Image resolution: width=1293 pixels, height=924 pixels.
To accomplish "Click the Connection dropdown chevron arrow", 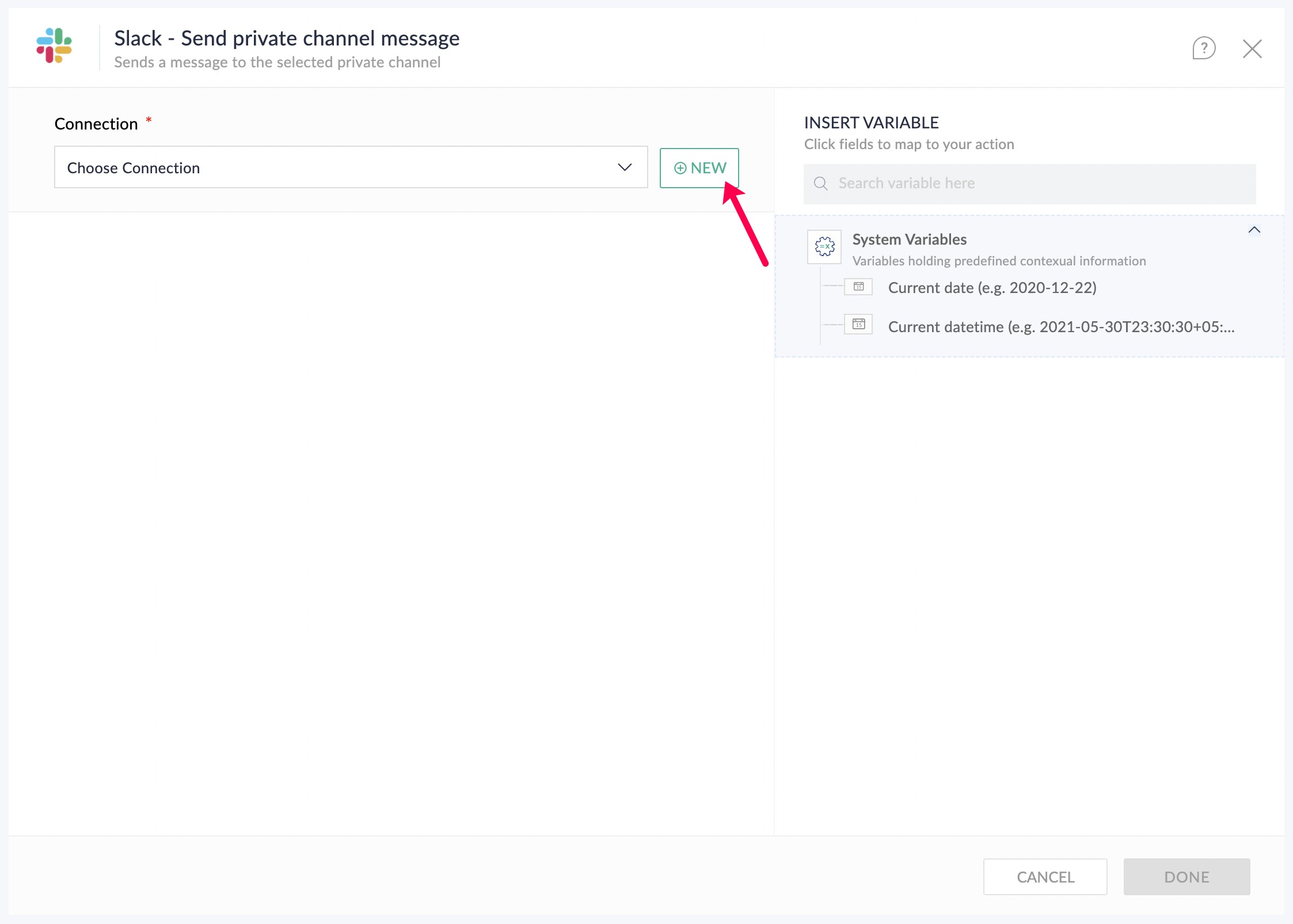I will (625, 168).
